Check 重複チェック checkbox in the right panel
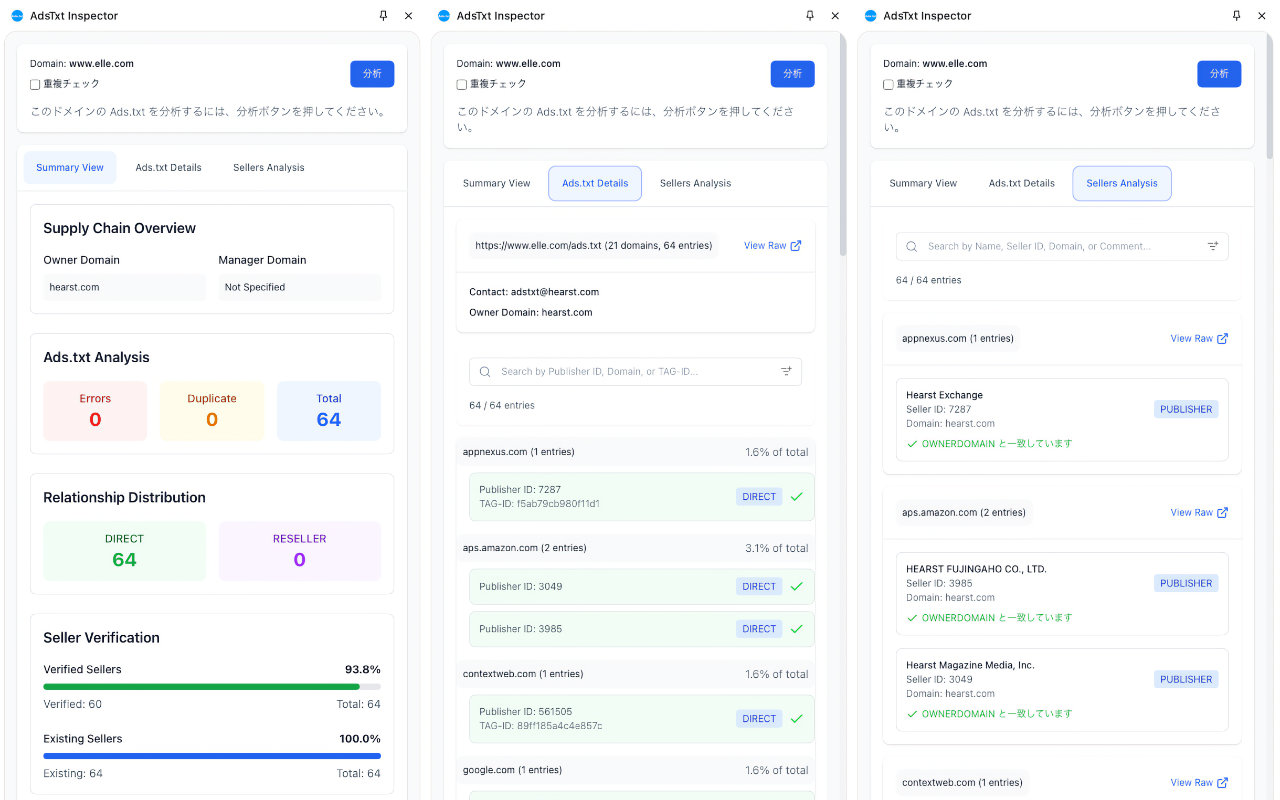Image resolution: width=1280 pixels, height=800 pixels. [x=888, y=85]
